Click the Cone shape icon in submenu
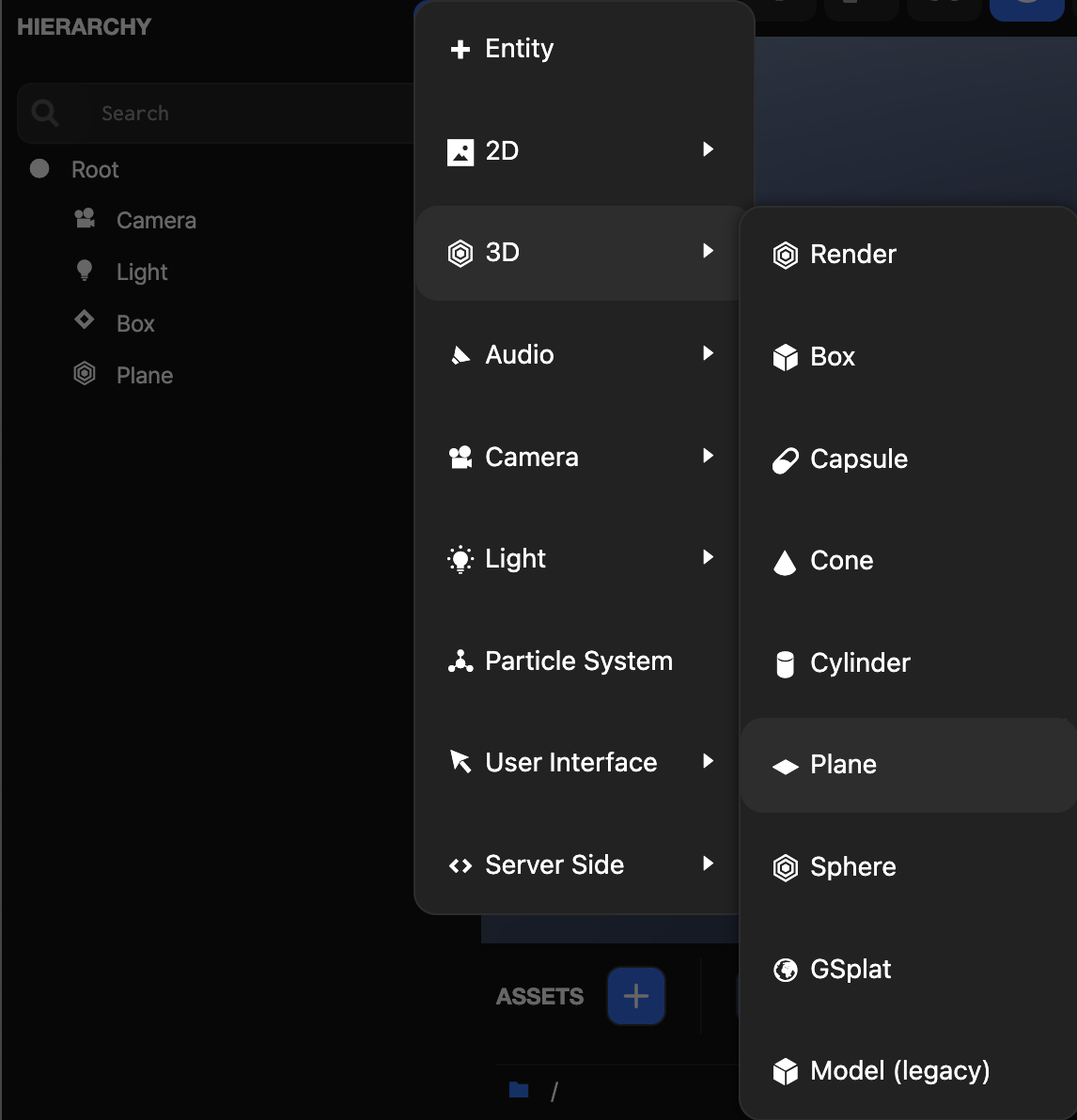This screenshot has width=1077, height=1120. click(785, 562)
